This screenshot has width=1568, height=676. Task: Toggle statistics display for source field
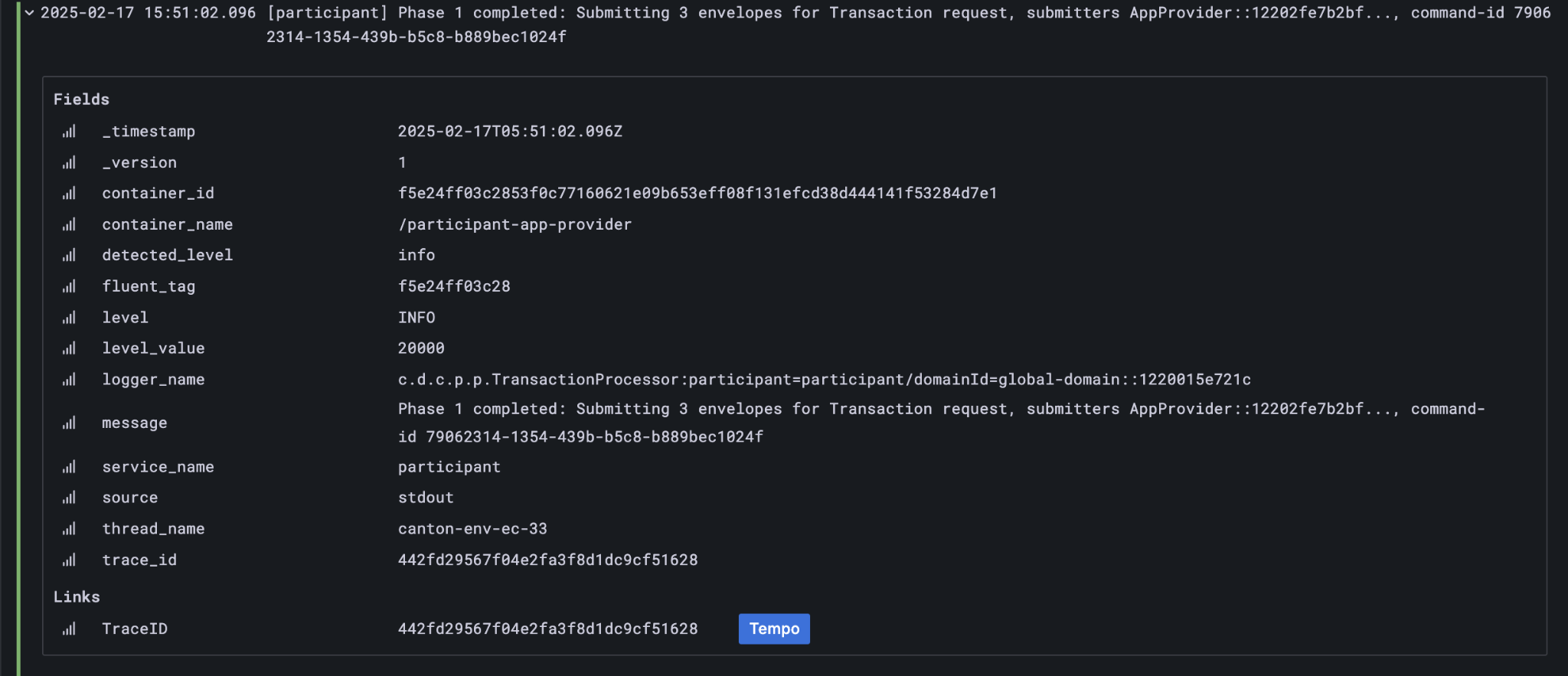(x=69, y=497)
